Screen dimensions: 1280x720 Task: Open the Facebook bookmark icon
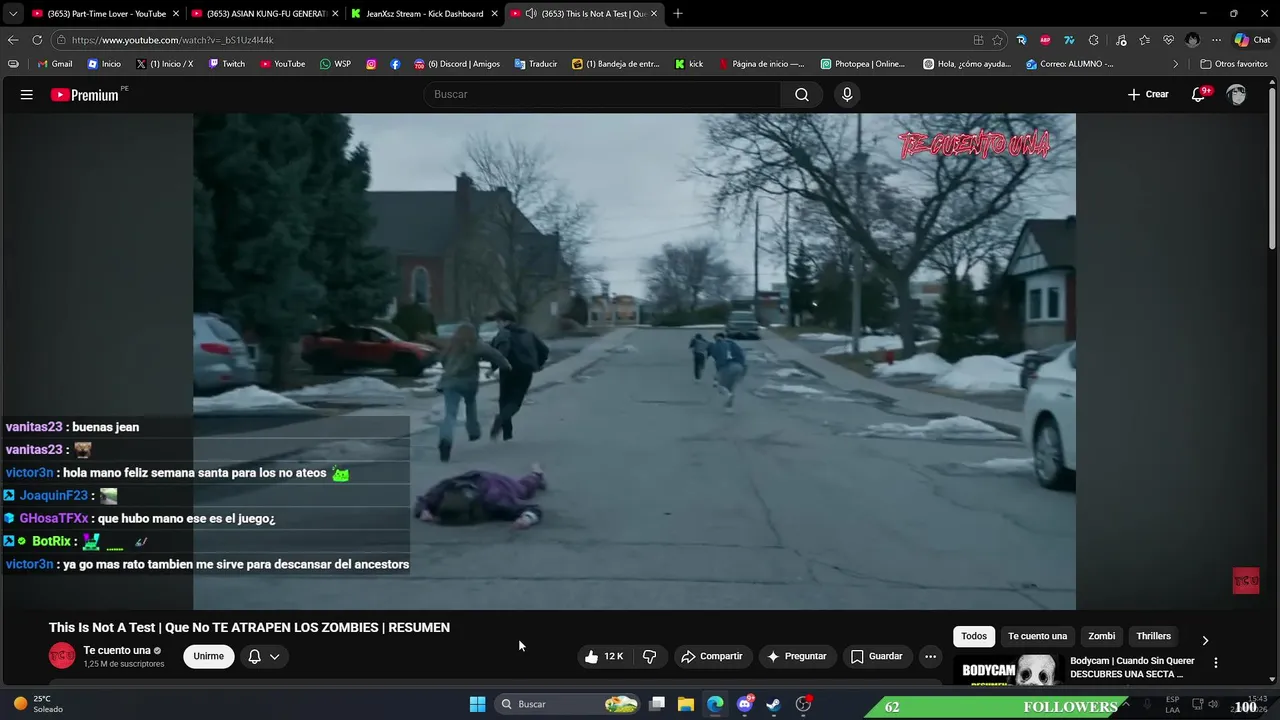(395, 64)
